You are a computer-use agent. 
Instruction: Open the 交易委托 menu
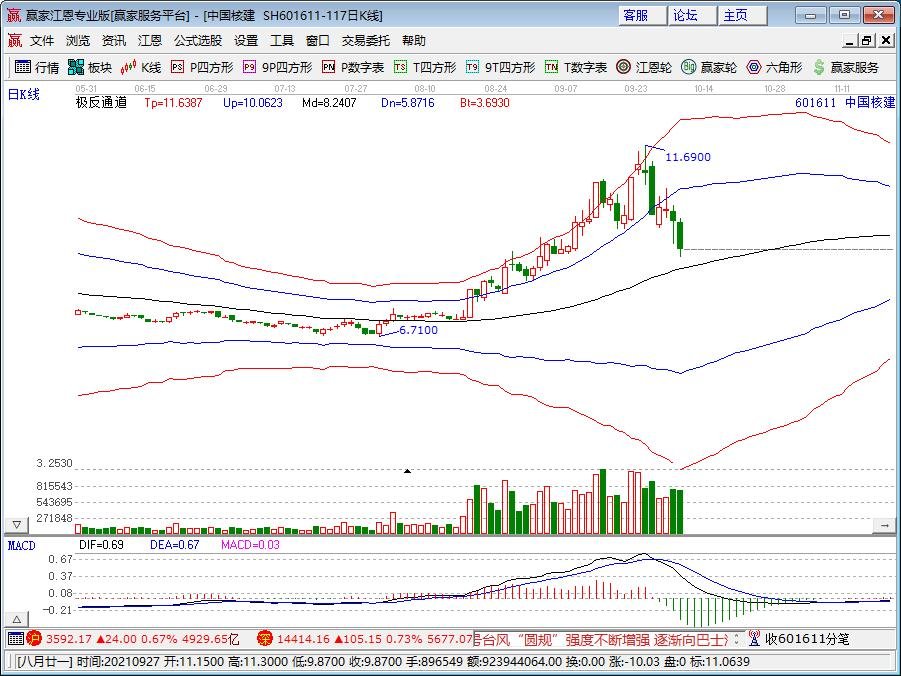(x=367, y=41)
